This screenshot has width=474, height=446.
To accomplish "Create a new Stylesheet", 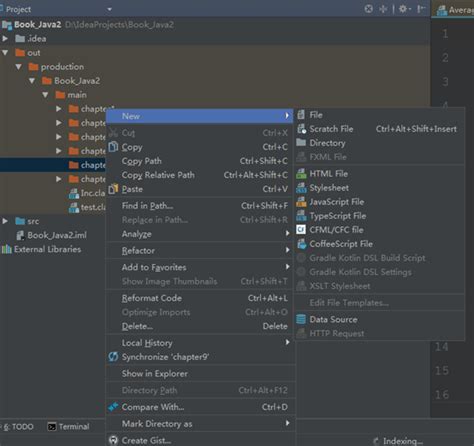I will click(380, 188).
